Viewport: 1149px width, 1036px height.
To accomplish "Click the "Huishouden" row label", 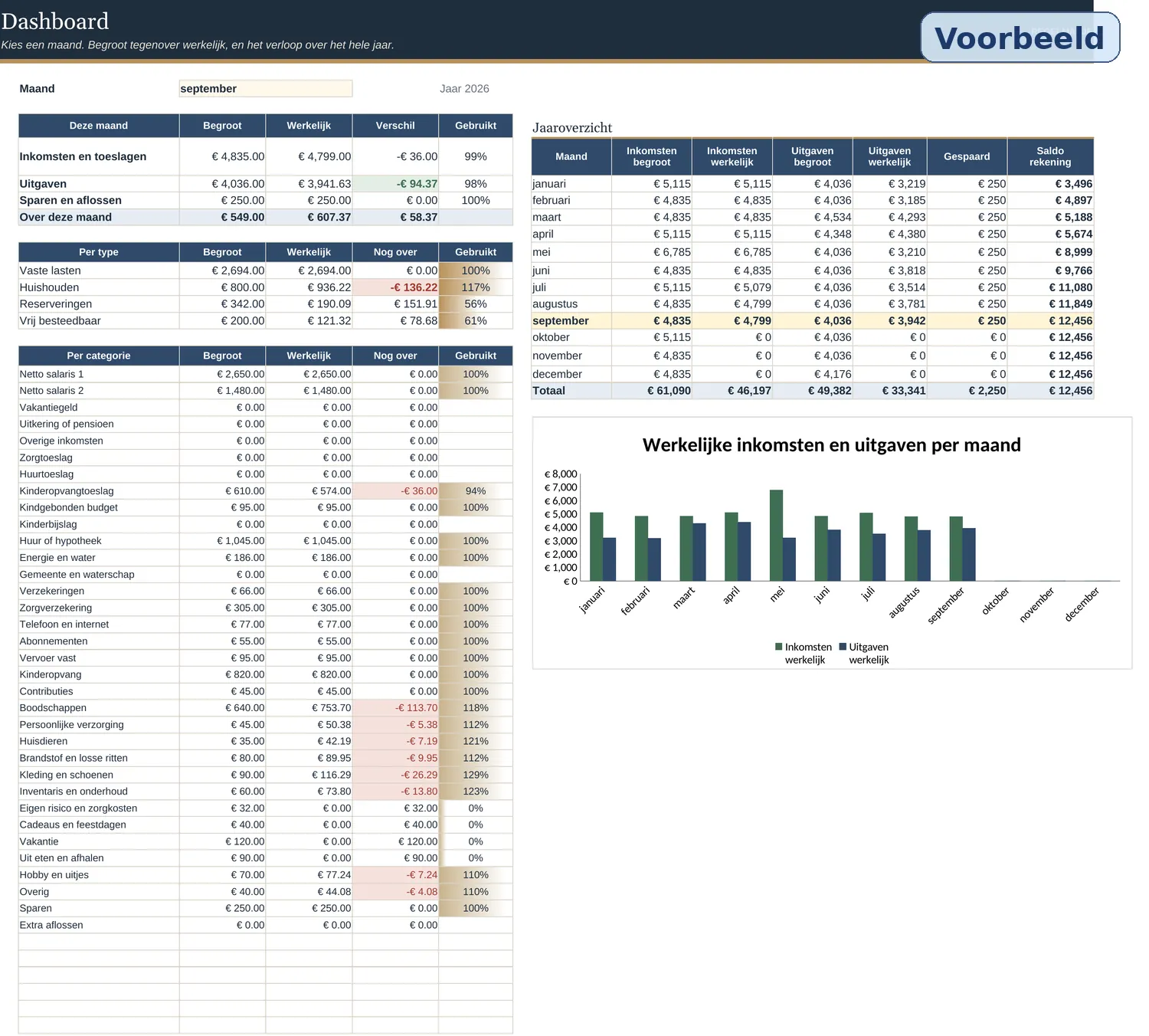I will pyautogui.click(x=49, y=287).
